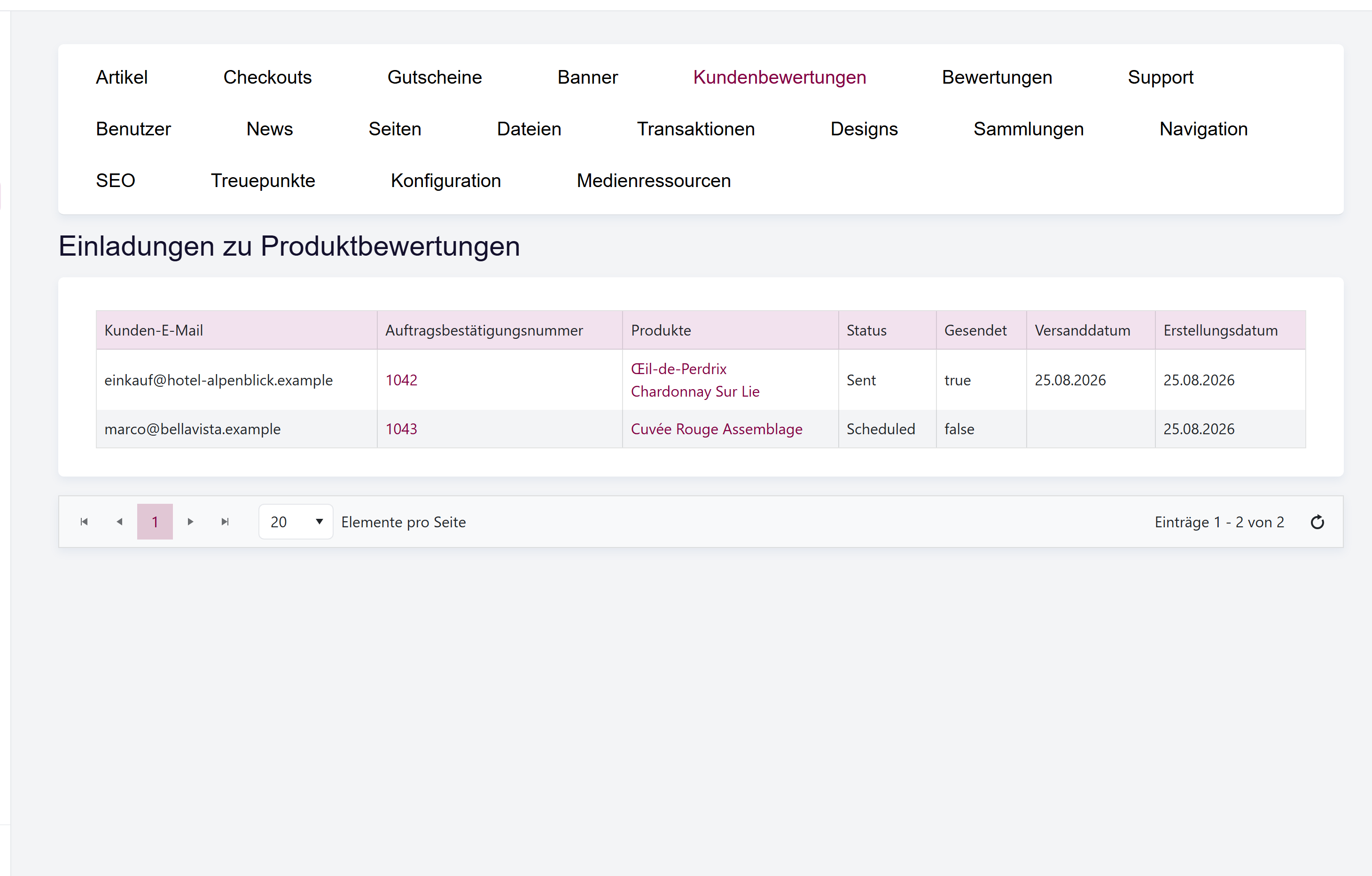Screen dimensions: 1372x876
Task: Select the marco@bellavista.example email cell
Action: 236,429
